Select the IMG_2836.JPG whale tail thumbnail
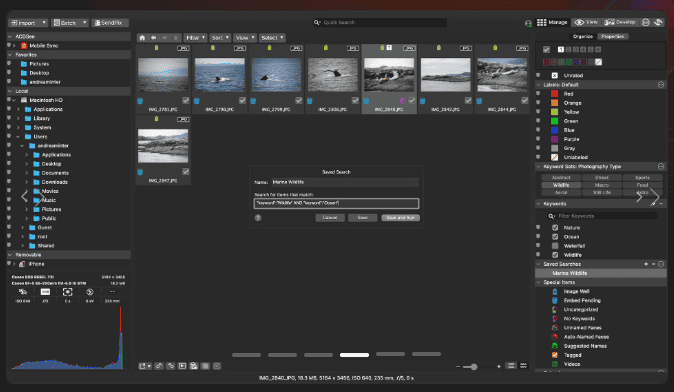This screenshot has width=674, height=392. 333,75
